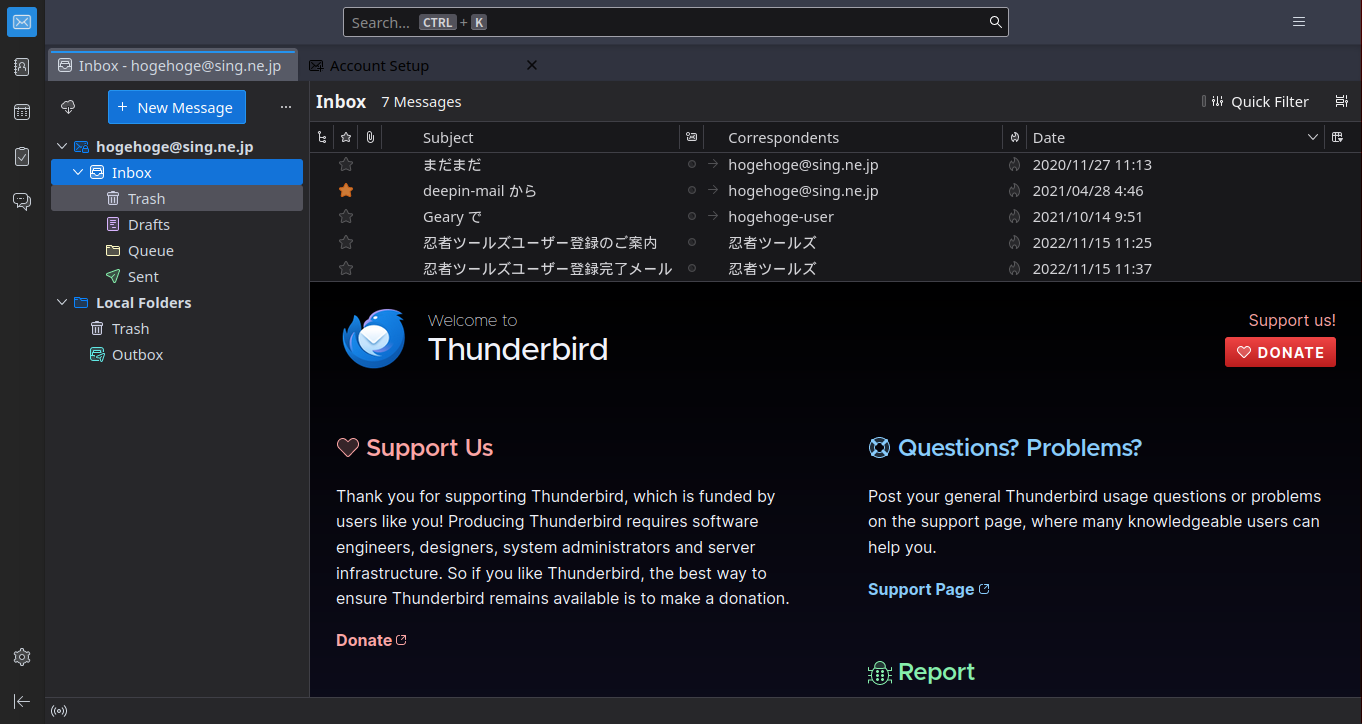Click thread column header icon

pos(321,137)
